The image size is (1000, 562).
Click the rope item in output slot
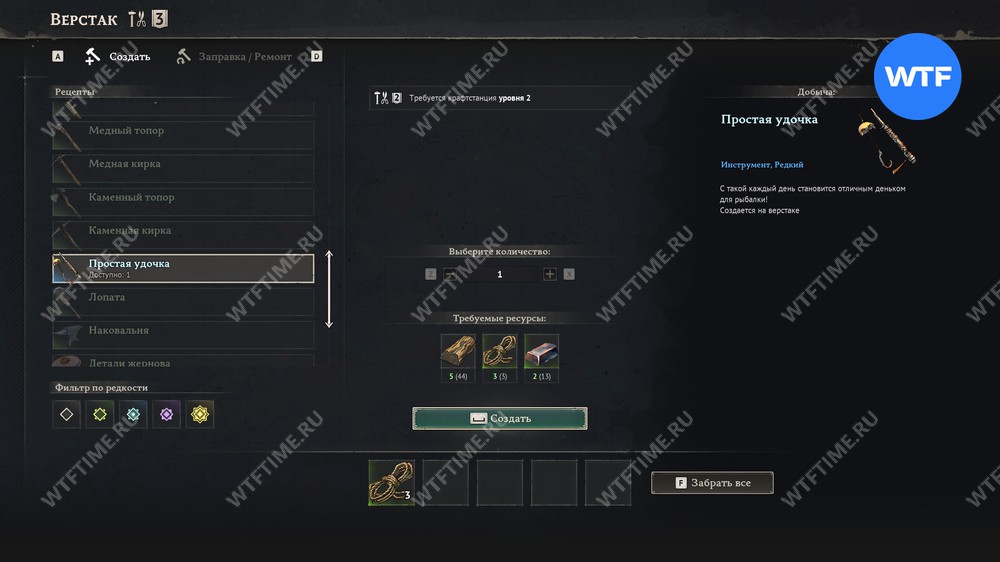392,483
